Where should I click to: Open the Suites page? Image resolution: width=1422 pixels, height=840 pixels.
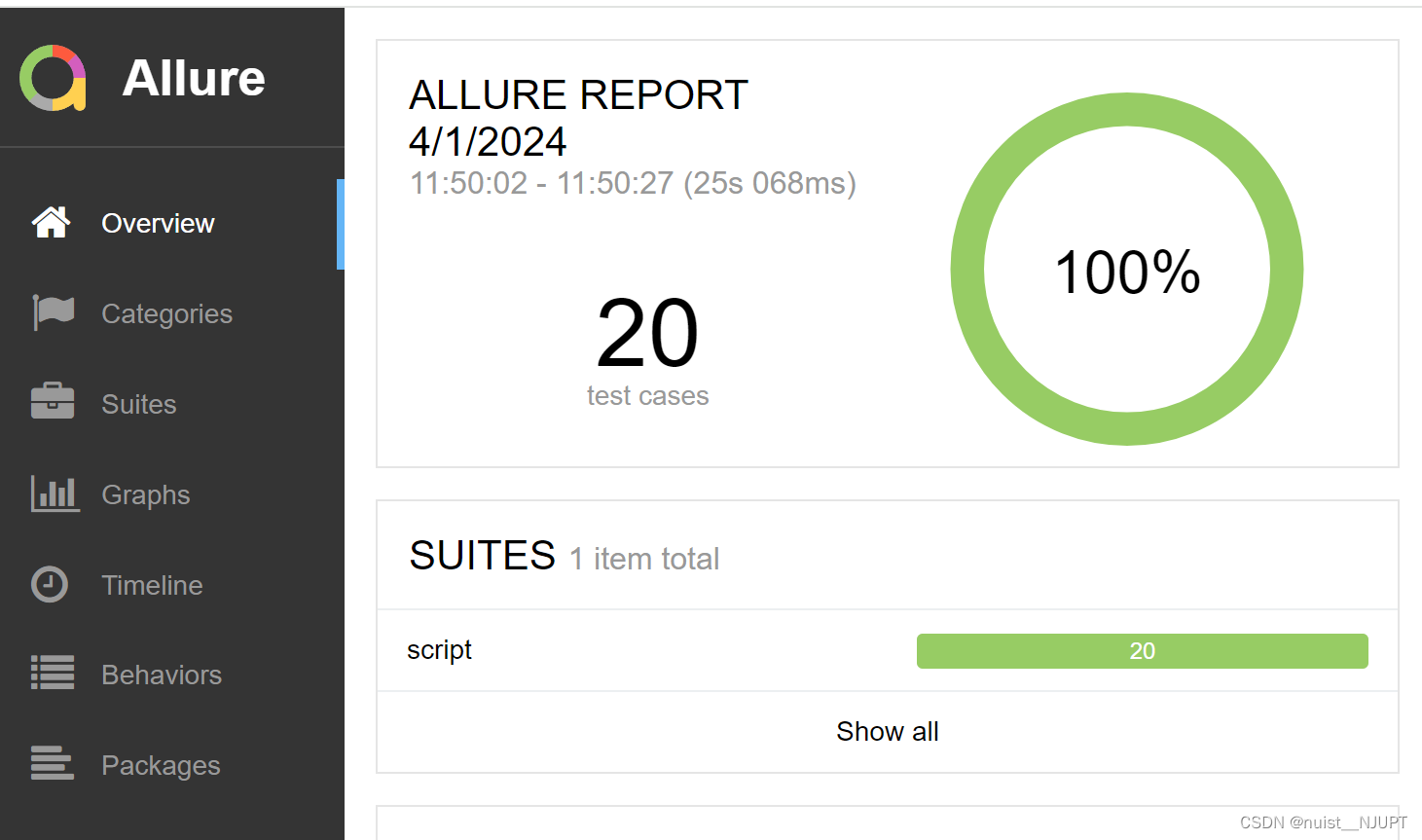click(x=139, y=405)
